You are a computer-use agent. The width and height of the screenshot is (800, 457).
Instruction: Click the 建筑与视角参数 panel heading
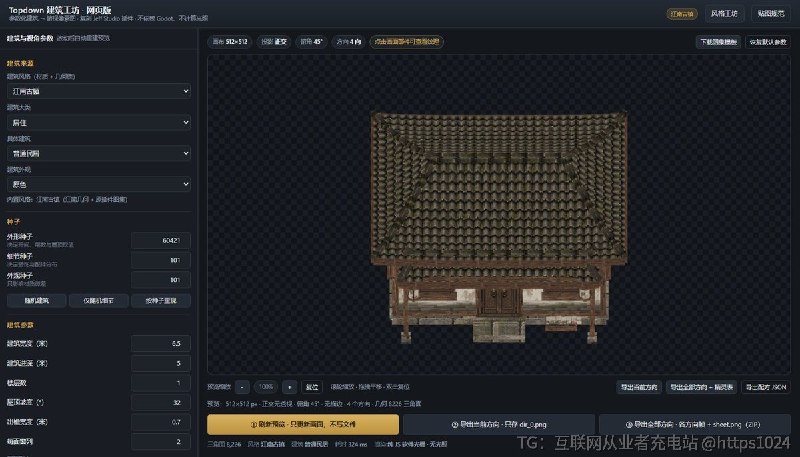pos(30,38)
